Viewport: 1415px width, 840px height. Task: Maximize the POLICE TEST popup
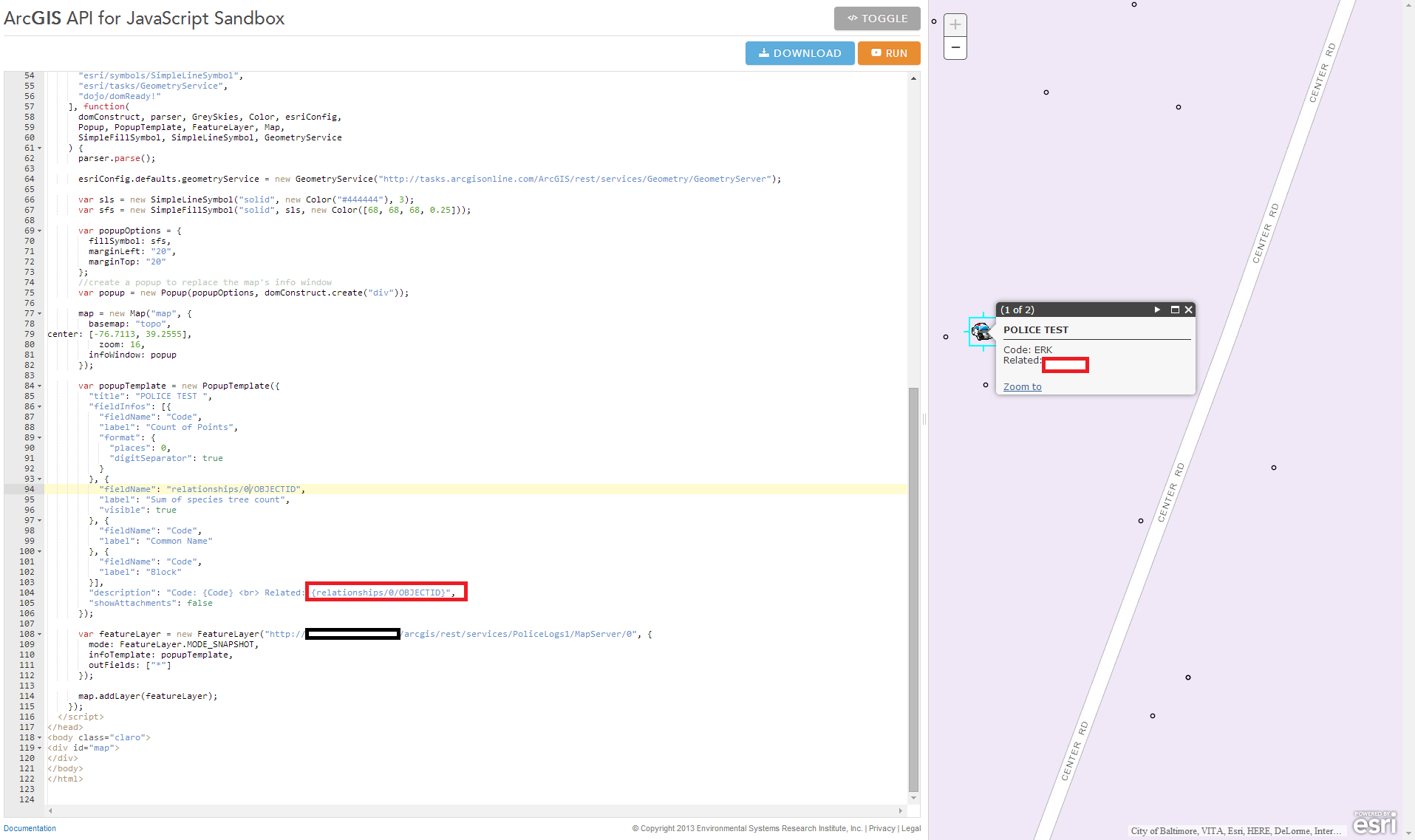pos(1175,310)
